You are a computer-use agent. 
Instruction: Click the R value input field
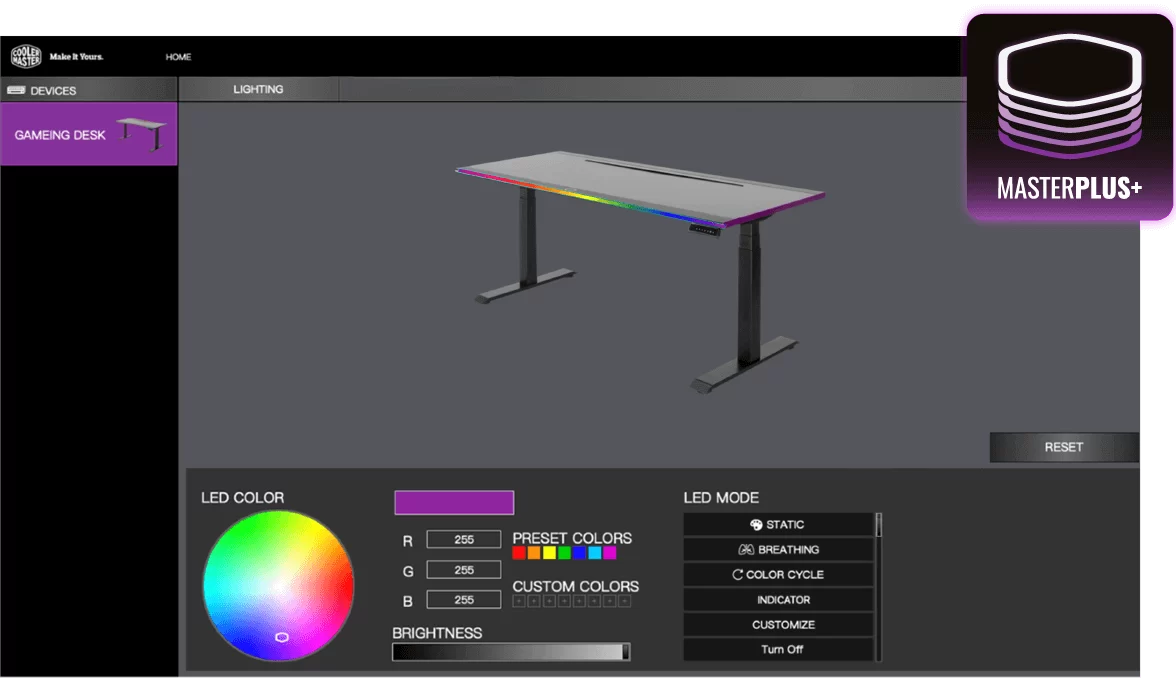(x=464, y=539)
